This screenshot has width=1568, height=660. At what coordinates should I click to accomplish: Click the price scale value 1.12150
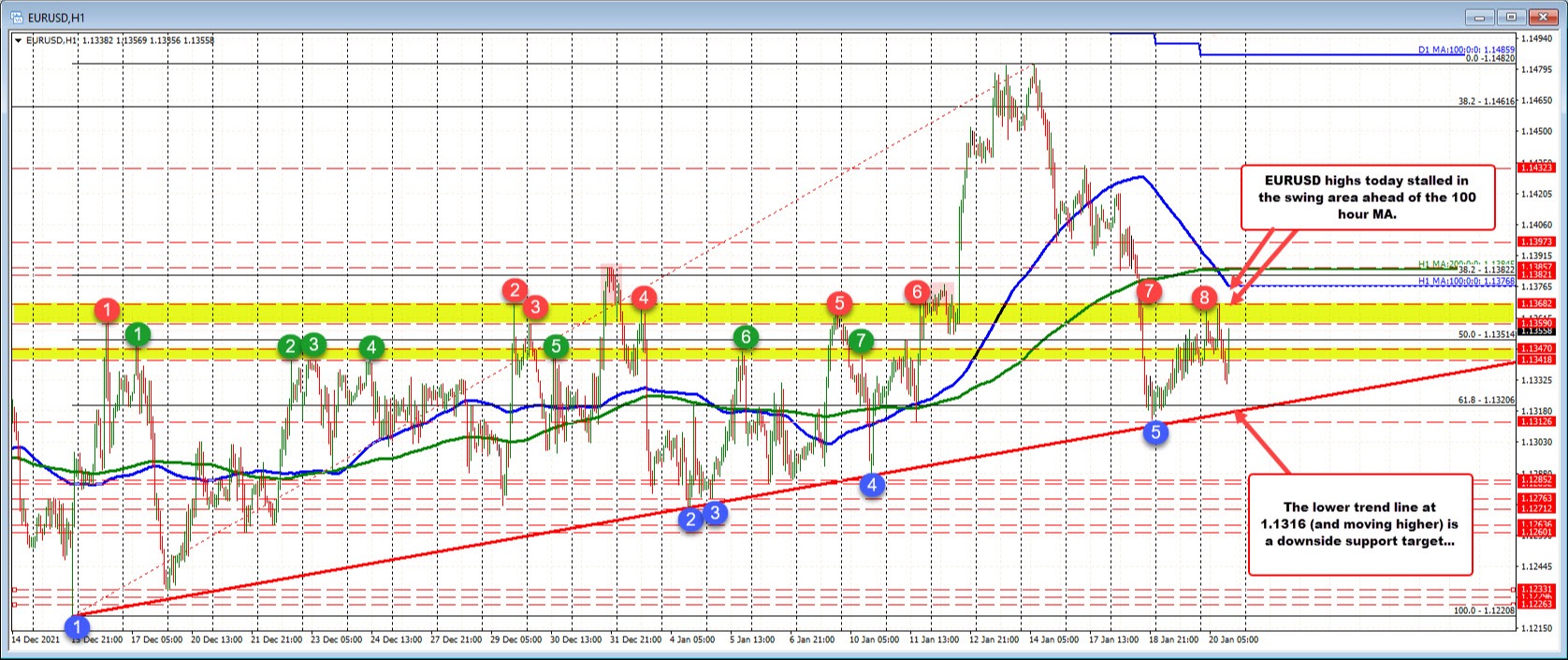[1538, 628]
